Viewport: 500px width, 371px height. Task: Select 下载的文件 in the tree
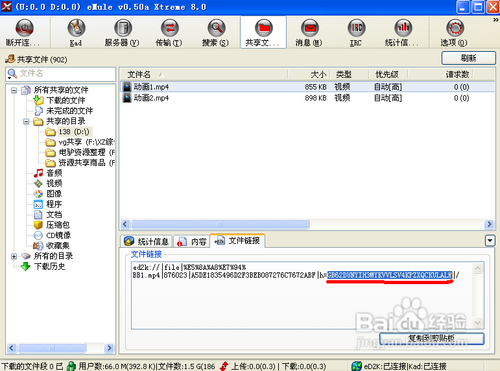pyautogui.click(x=66, y=100)
